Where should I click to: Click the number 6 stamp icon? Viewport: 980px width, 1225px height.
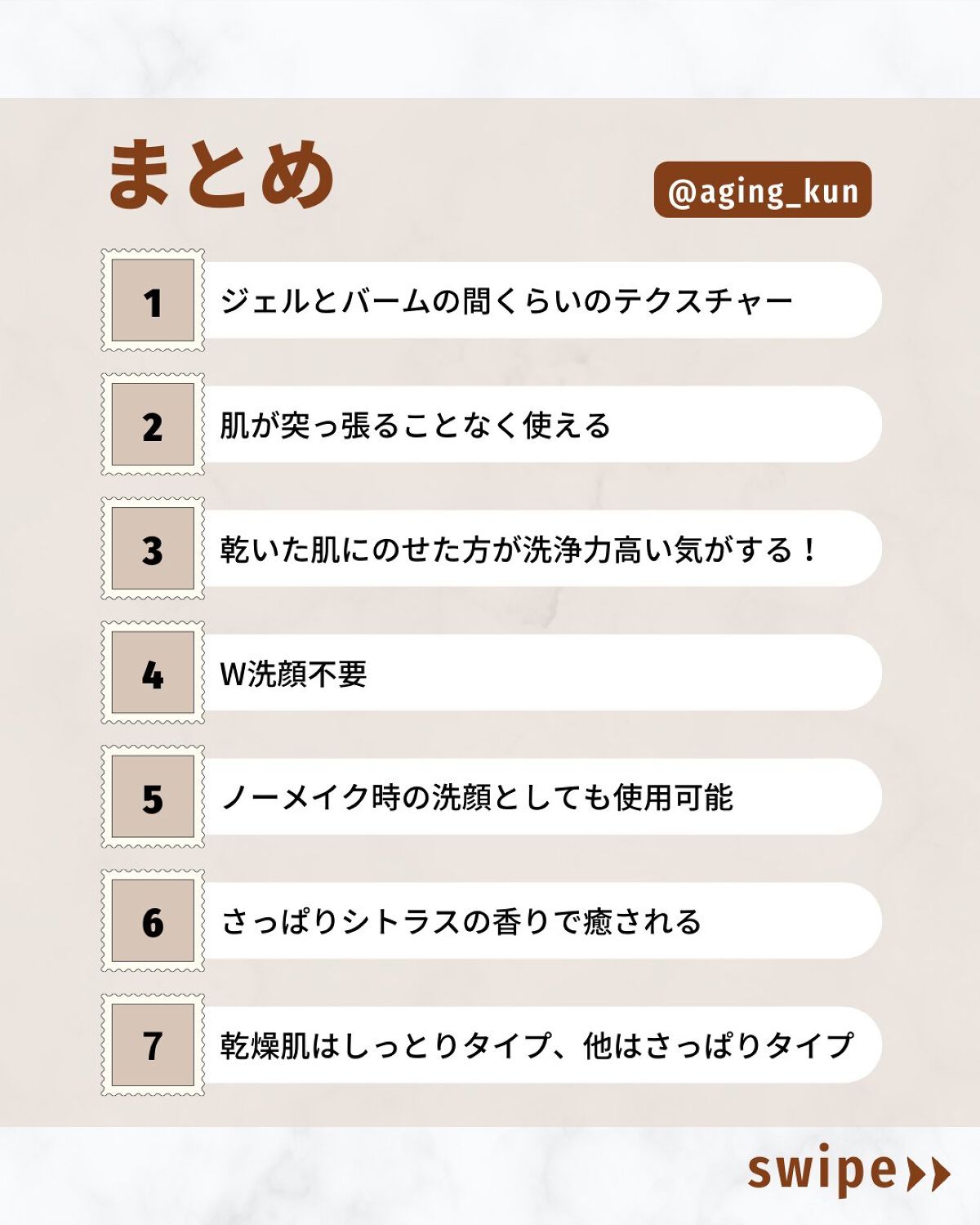[x=153, y=921]
